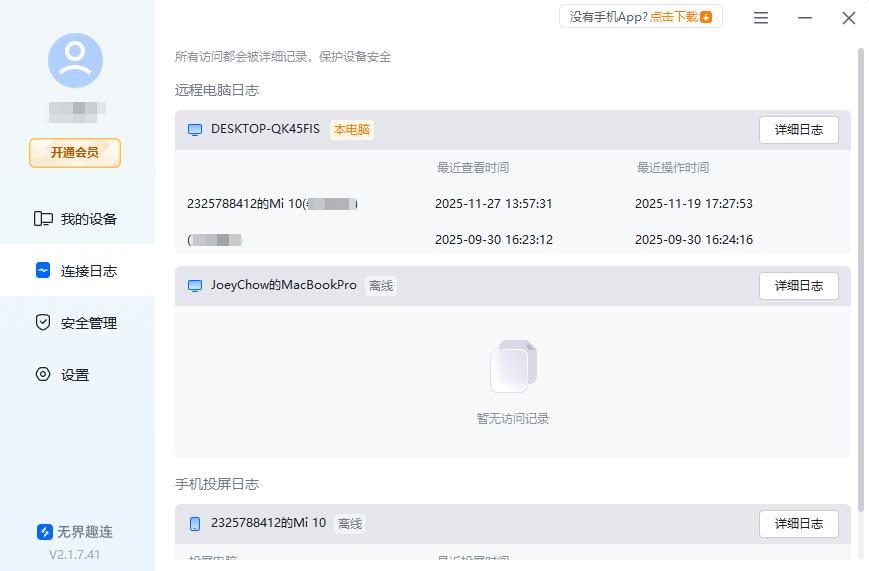This screenshot has width=869, height=571.
Task: Click the 暂无访问记录 text
Action: [513, 419]
